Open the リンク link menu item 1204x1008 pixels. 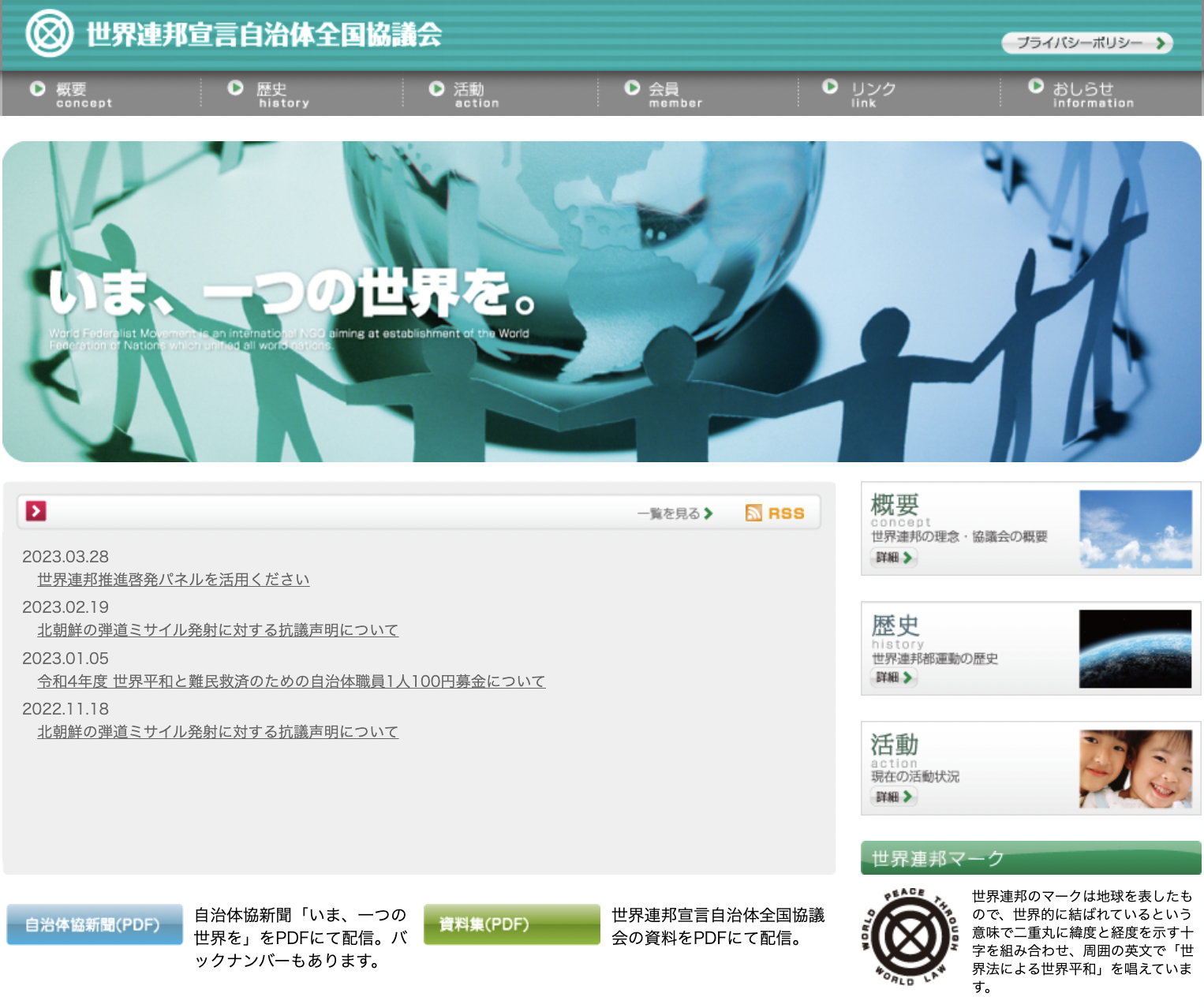[x=873, y=94]
